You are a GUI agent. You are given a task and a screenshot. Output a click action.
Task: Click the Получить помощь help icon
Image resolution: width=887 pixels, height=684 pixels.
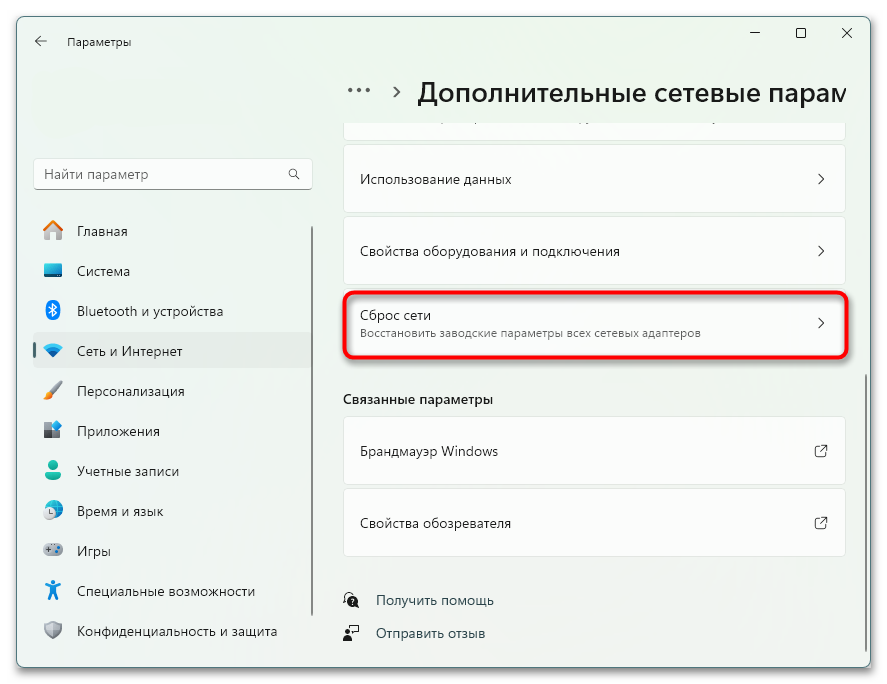click(x=351, y=600)
